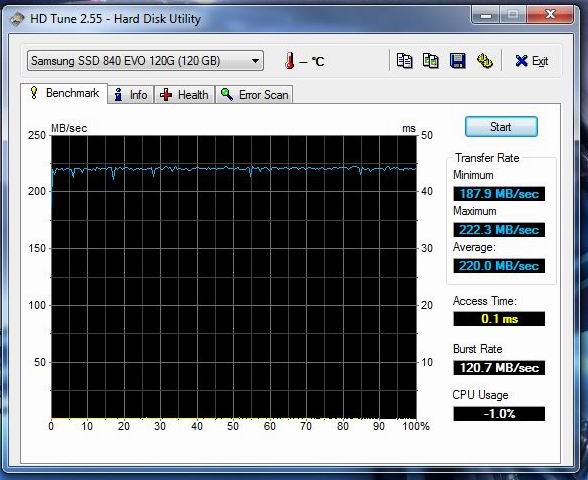Click the average value 220.0 MB/sec
588x480 pixels.
[499, 266]
